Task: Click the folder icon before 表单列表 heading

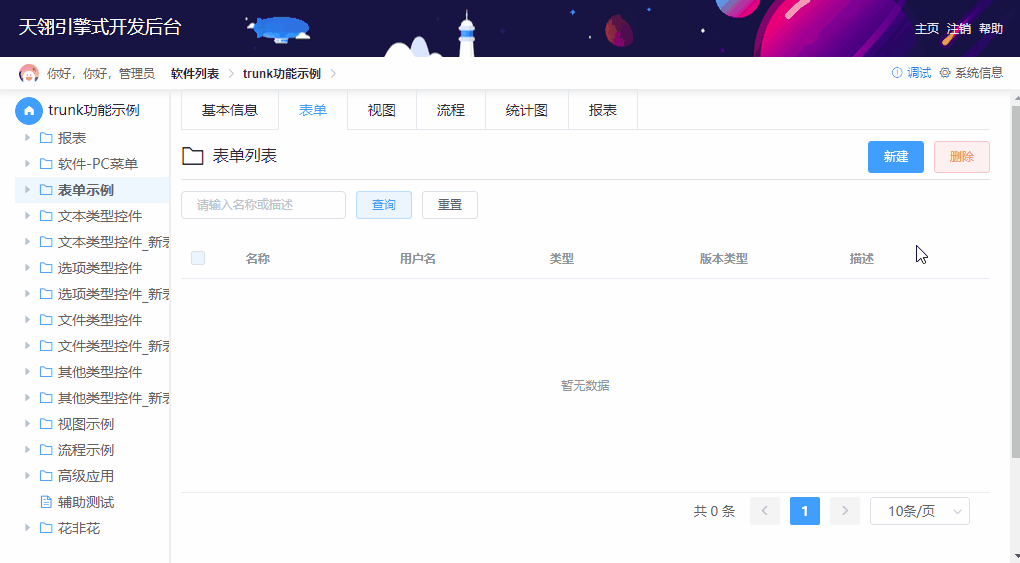Action: (193, 156)
